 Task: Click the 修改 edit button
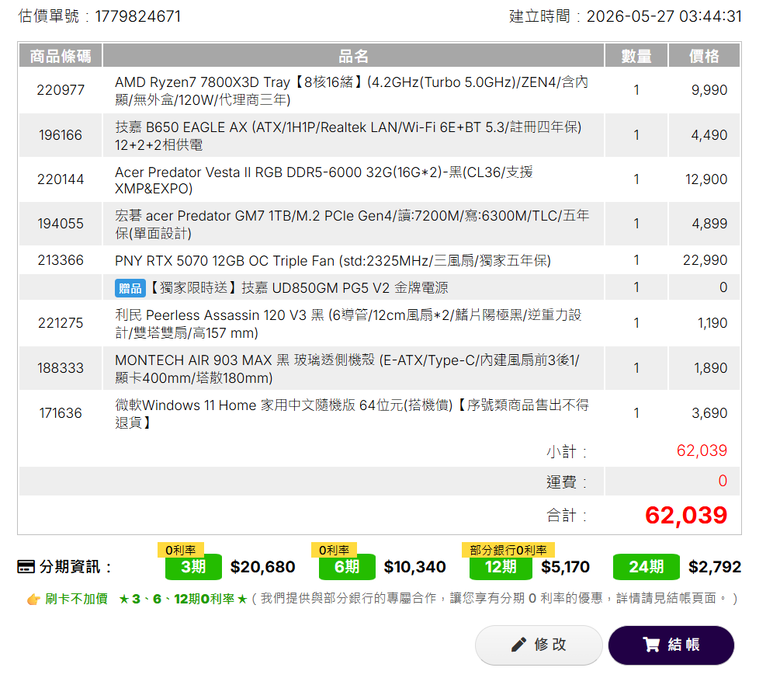[x=539, y=645]
